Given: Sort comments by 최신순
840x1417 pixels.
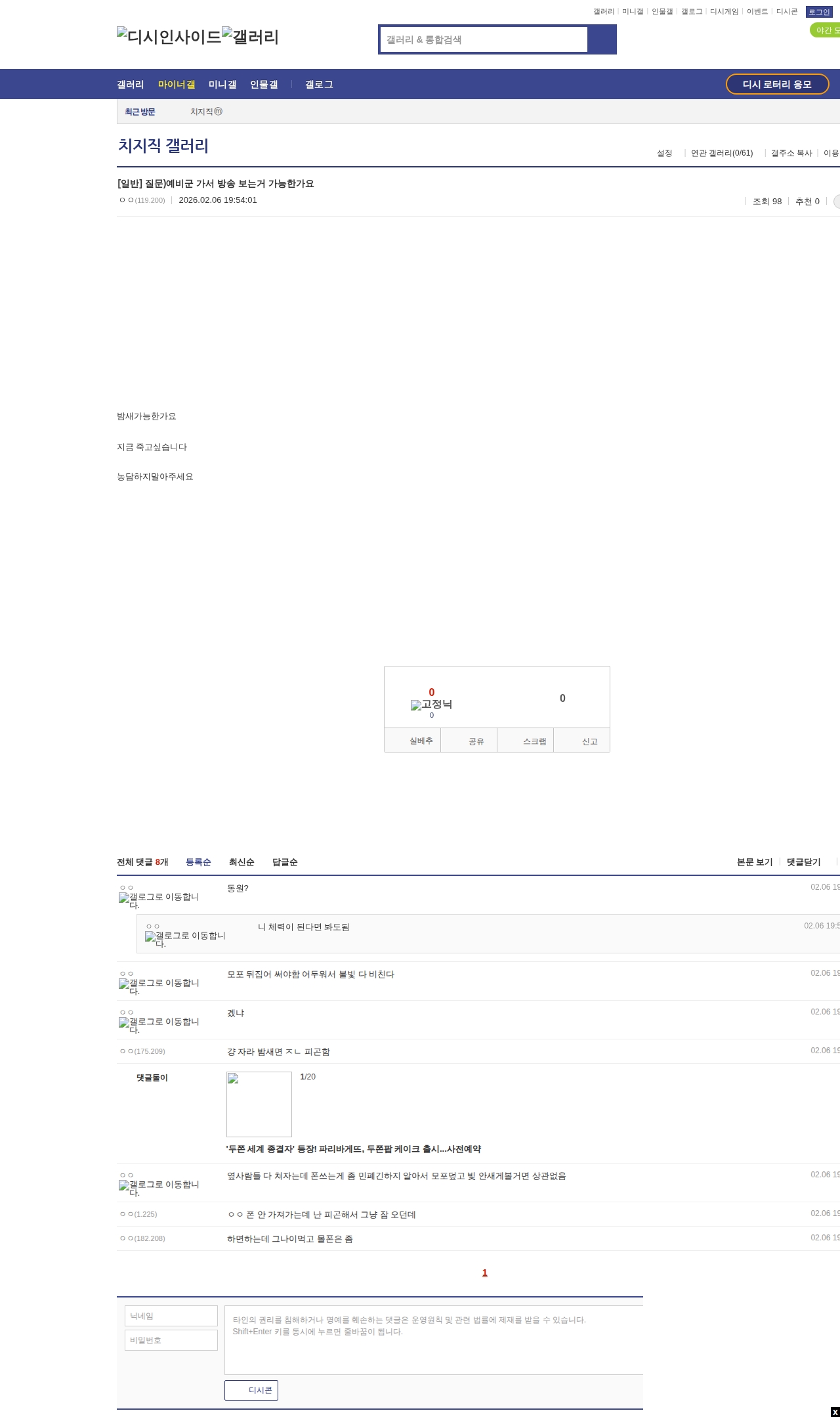Looking at the screenshot, I should click(241, 862).
